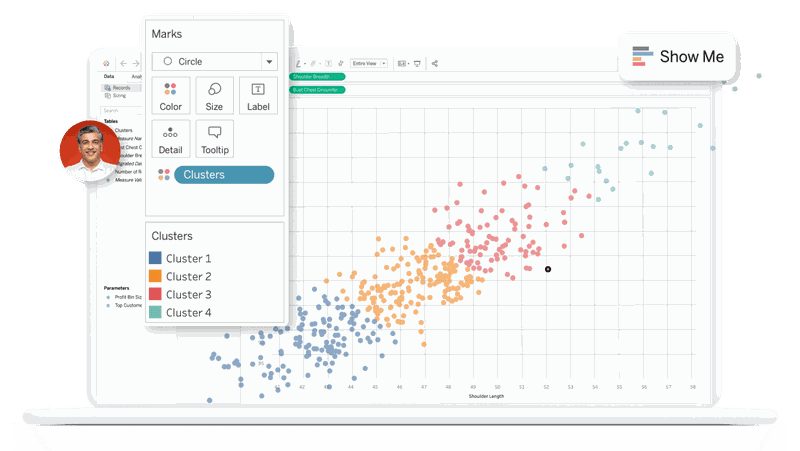Screen dimensions: 800x451
Task: Expand the Entire View fit dropdown
Action: click(369, 63)
